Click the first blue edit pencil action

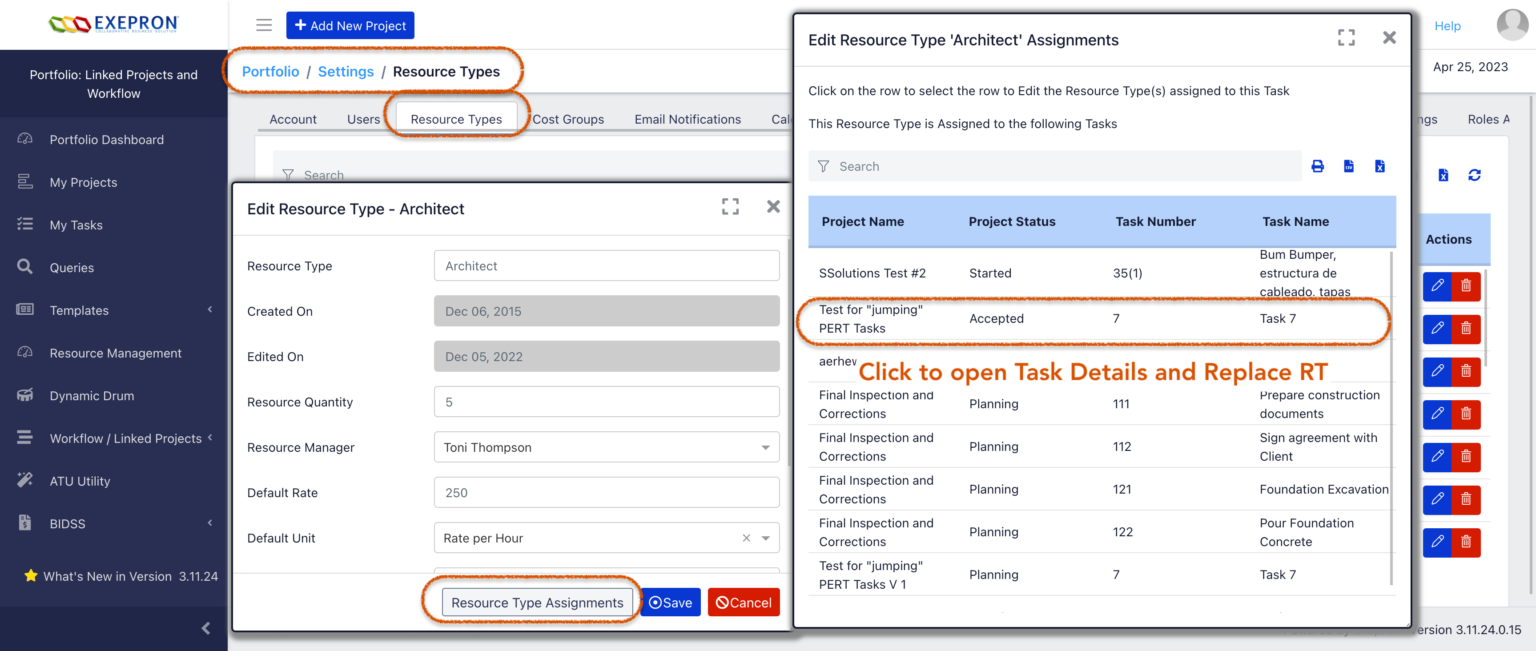tap(1437, 285)
